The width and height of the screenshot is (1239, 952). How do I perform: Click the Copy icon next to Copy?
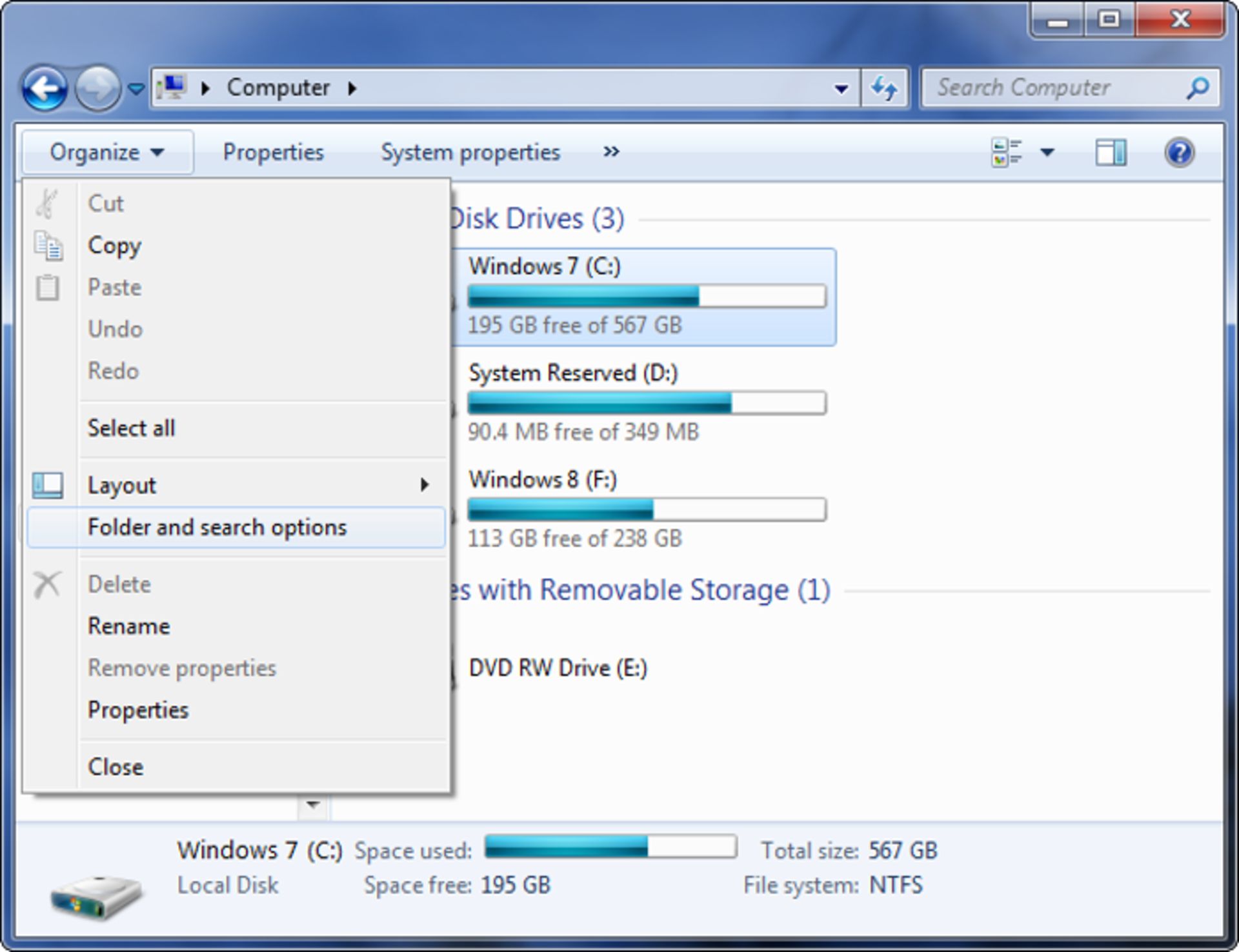pyautogui.click(x=48, y=246)
